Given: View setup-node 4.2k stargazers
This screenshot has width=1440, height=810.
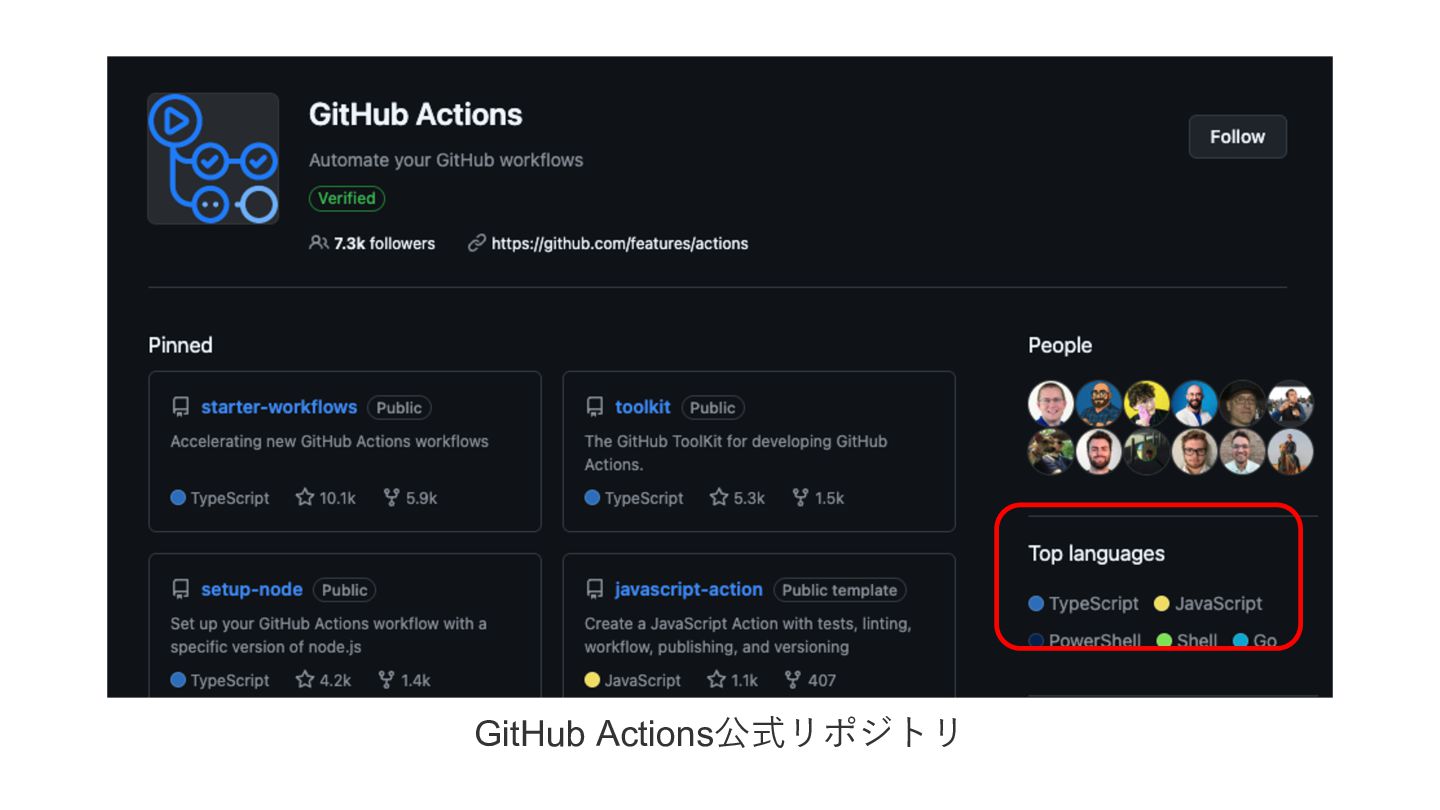Looking at the screenshot, I should 324,680.
